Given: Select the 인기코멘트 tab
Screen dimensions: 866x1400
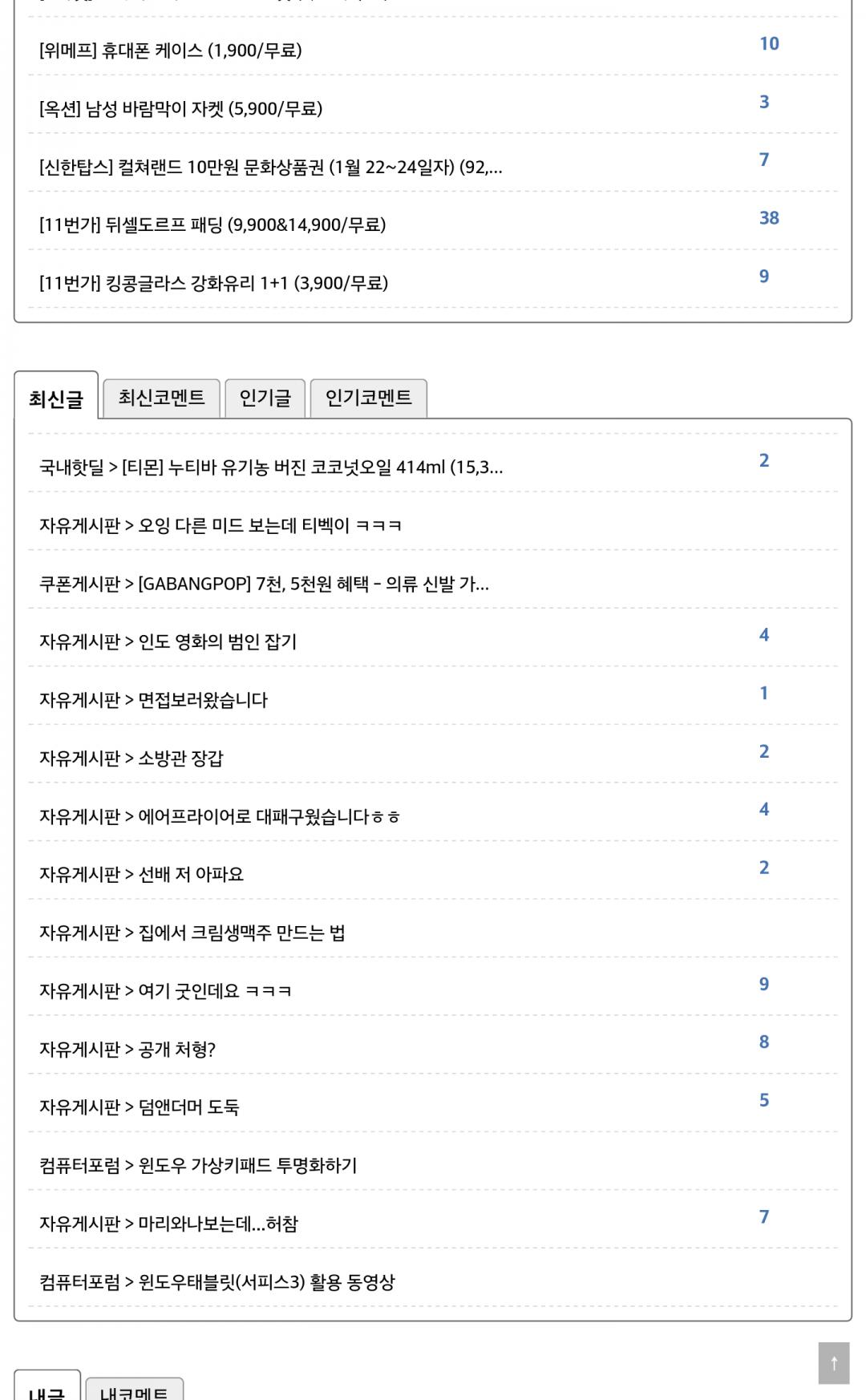Looking at the screenshot, I should [x=368, y=398].
